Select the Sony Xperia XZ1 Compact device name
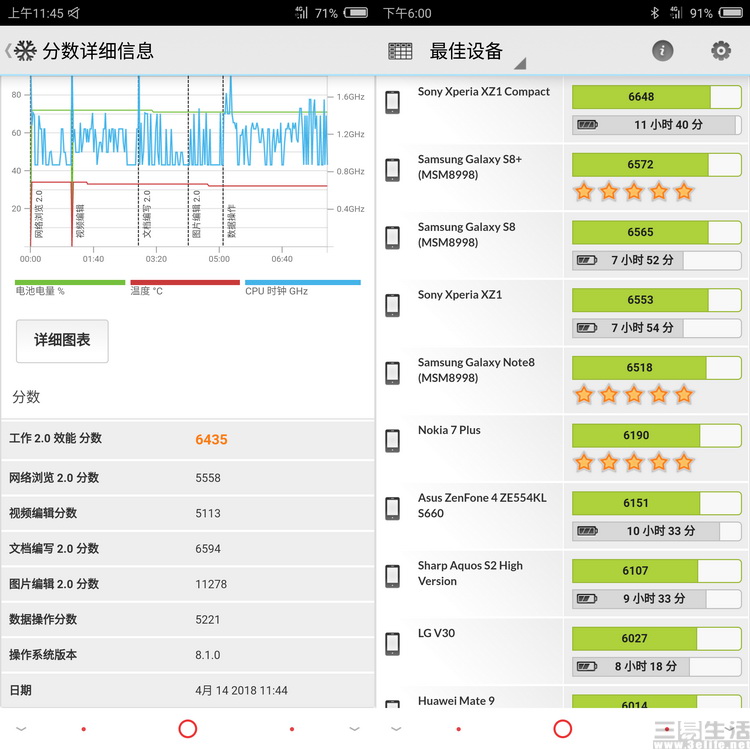The height and width of the screenshot is (750, 750). tap(484, 91)
